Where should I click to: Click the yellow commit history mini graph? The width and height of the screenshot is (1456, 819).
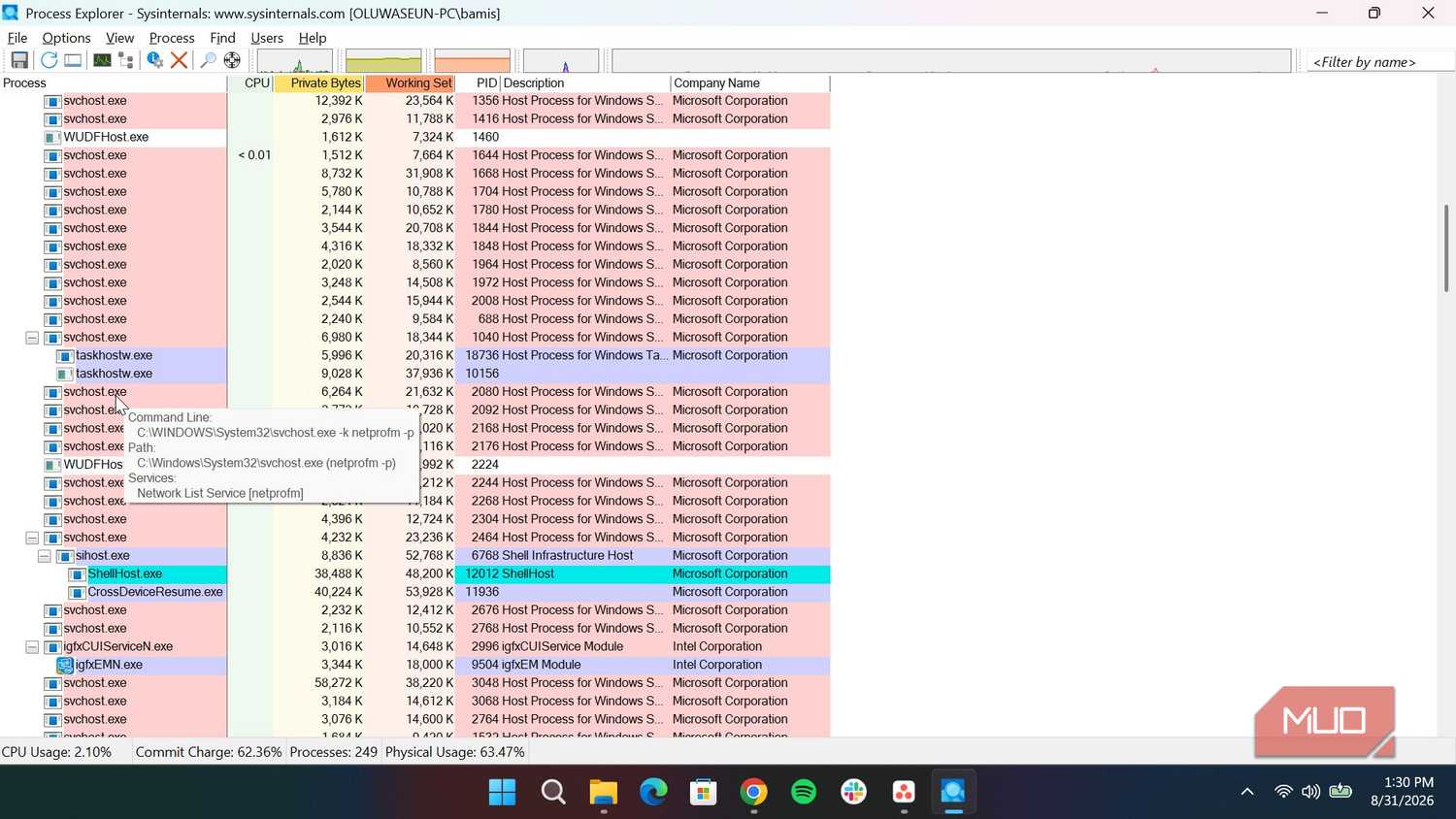tap(383, 60)
